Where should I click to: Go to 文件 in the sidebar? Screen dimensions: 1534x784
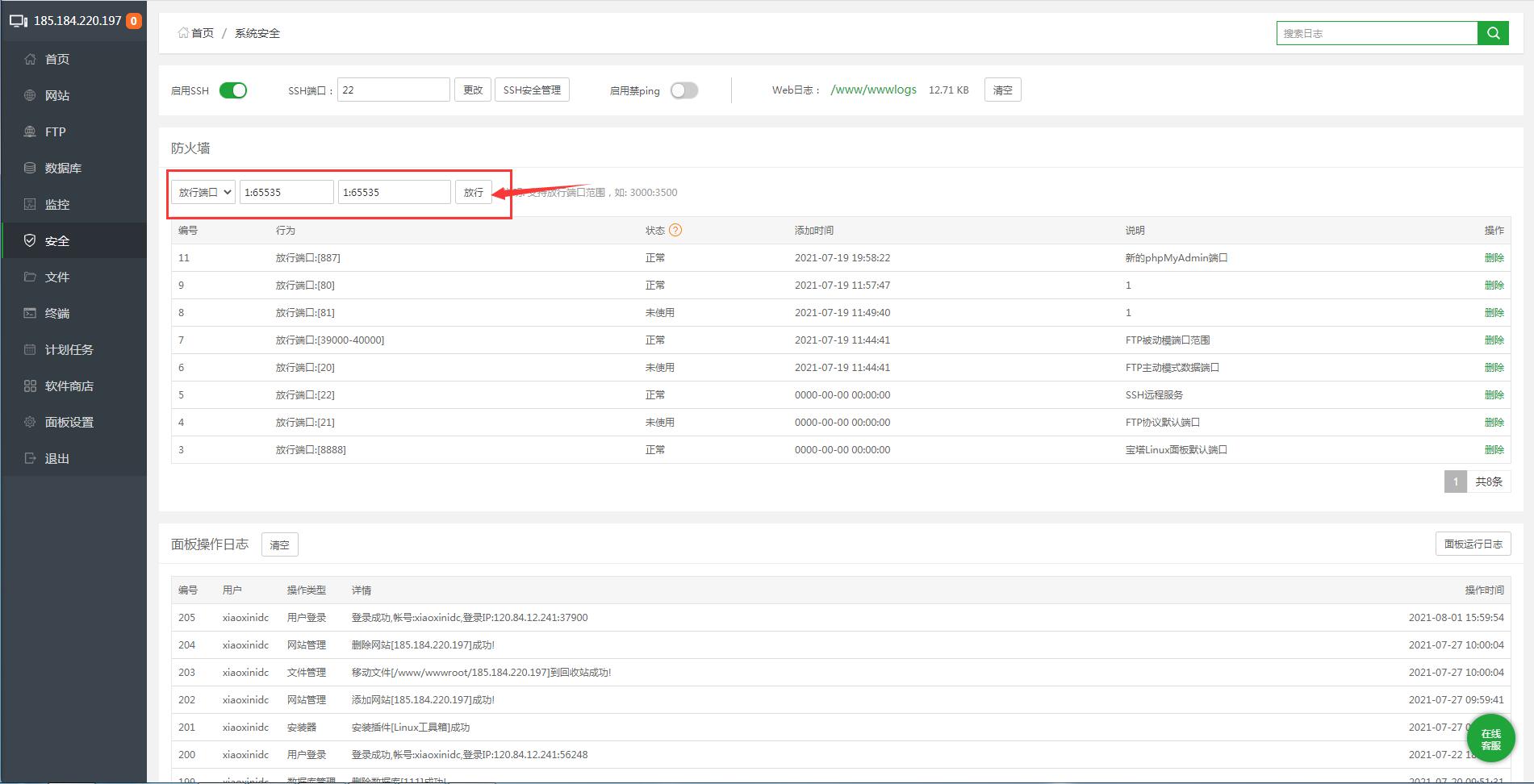56,277
